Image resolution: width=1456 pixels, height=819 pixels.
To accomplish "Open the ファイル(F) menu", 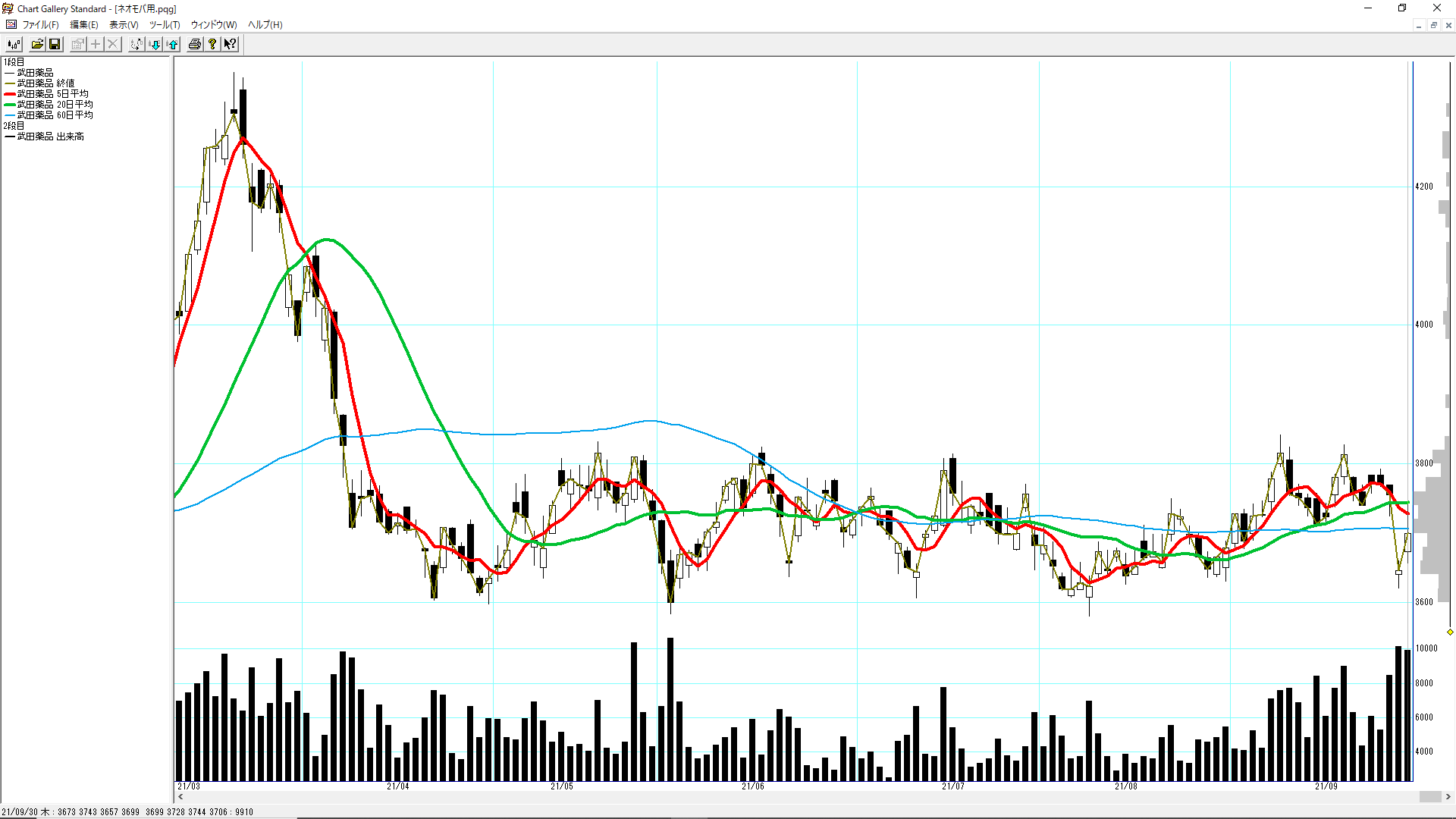I will 40,24.
